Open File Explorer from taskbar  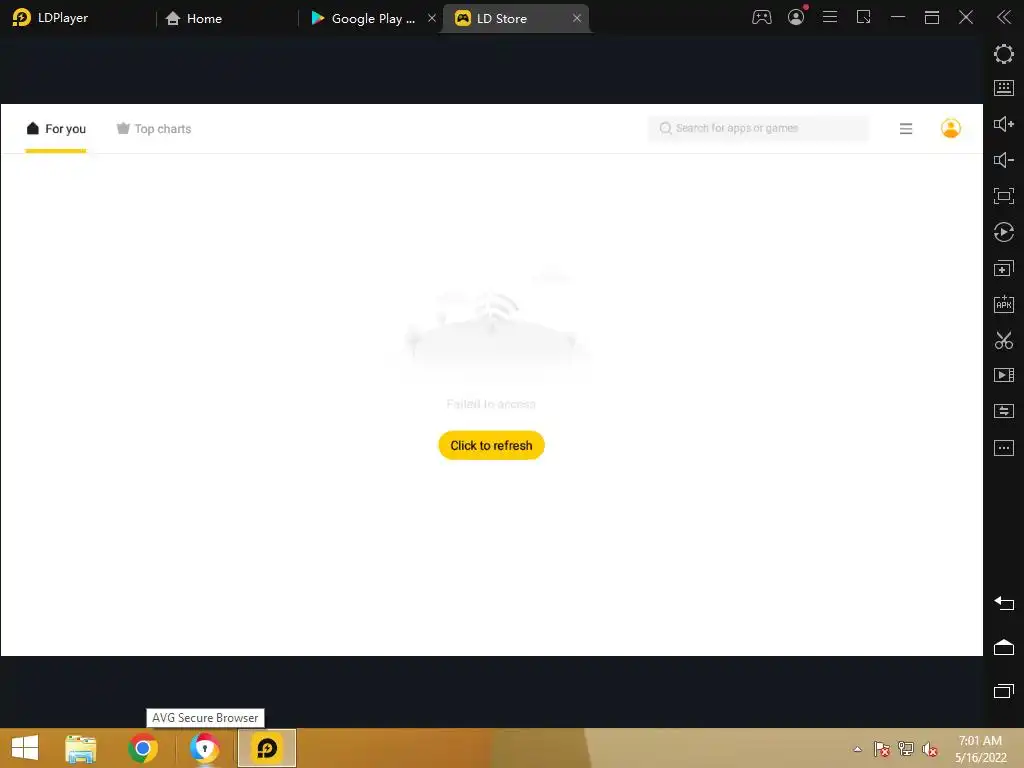[81, 748]
